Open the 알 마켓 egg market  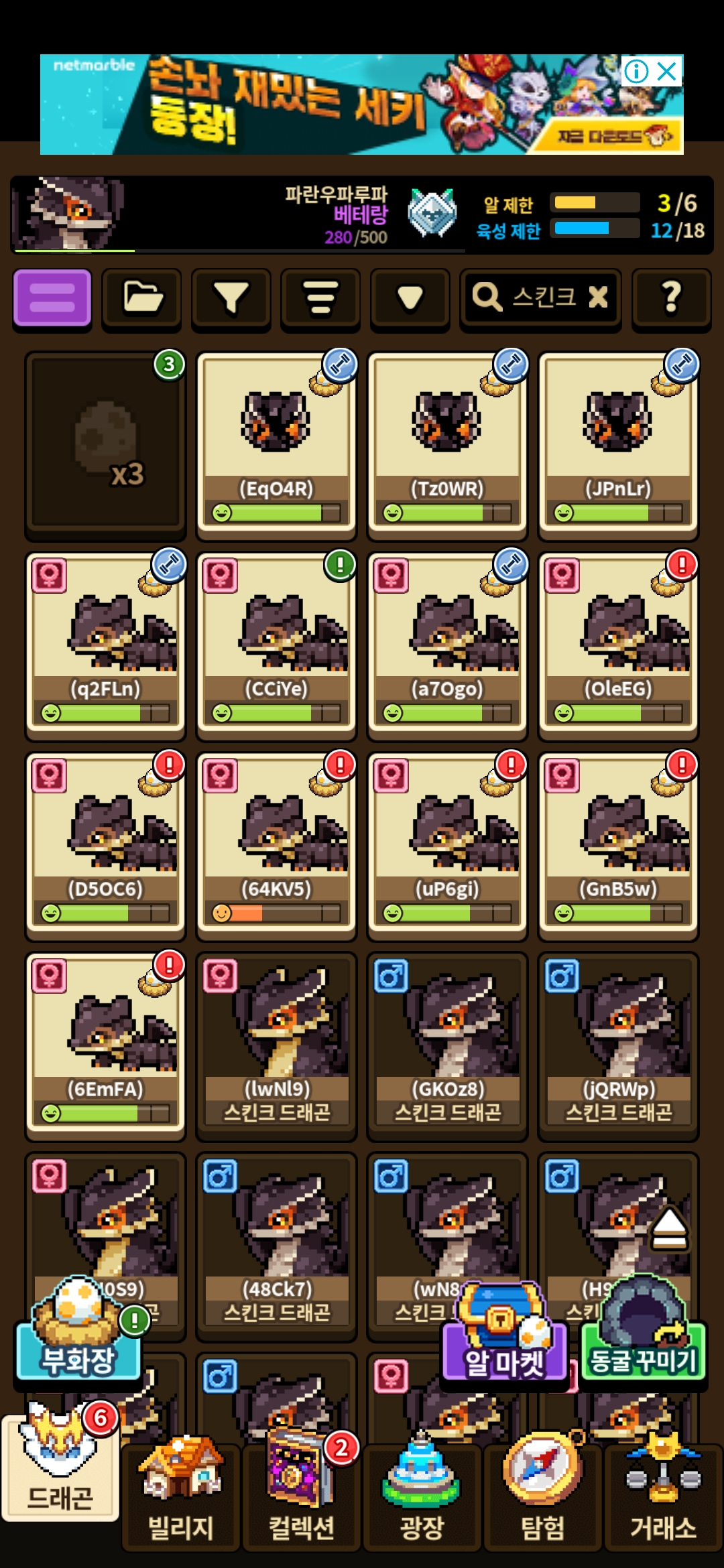click(x=505, y=1333)
